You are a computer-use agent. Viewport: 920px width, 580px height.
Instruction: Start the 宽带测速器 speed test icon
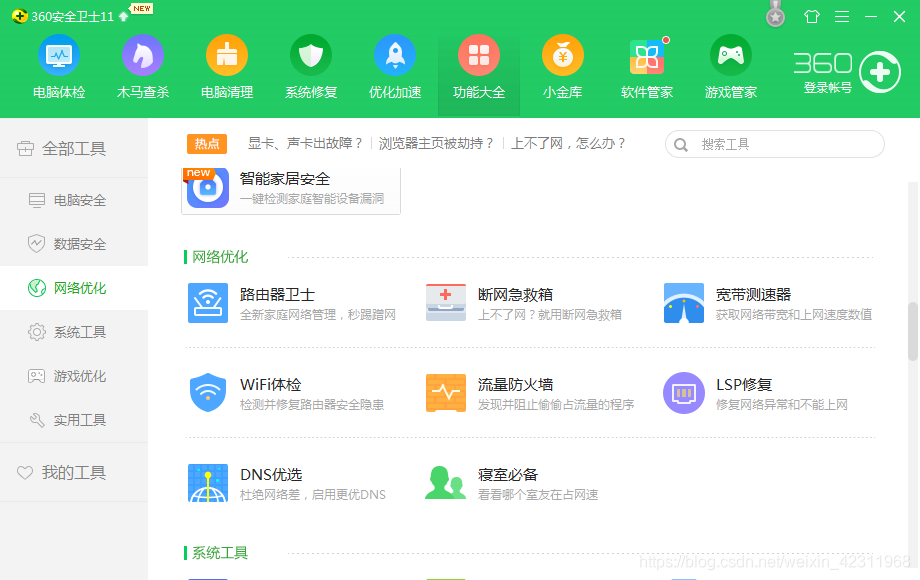[x=684, y=303]
